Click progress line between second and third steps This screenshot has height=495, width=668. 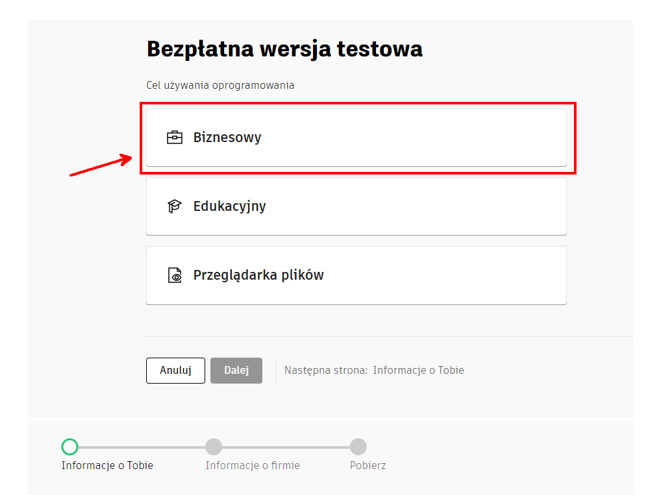pos(286,447)
